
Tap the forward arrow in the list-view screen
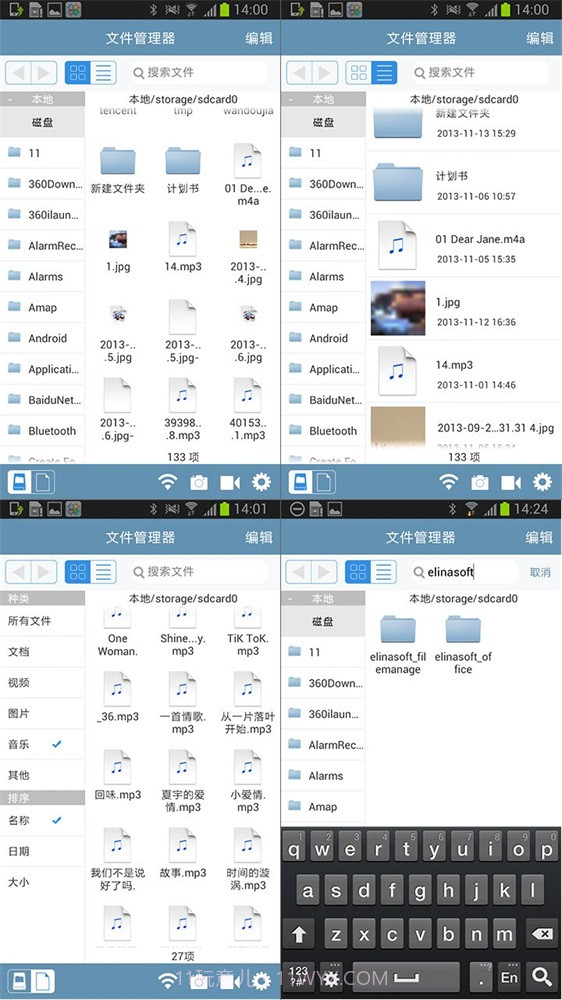pyautogui.click(x=325, y=73)
